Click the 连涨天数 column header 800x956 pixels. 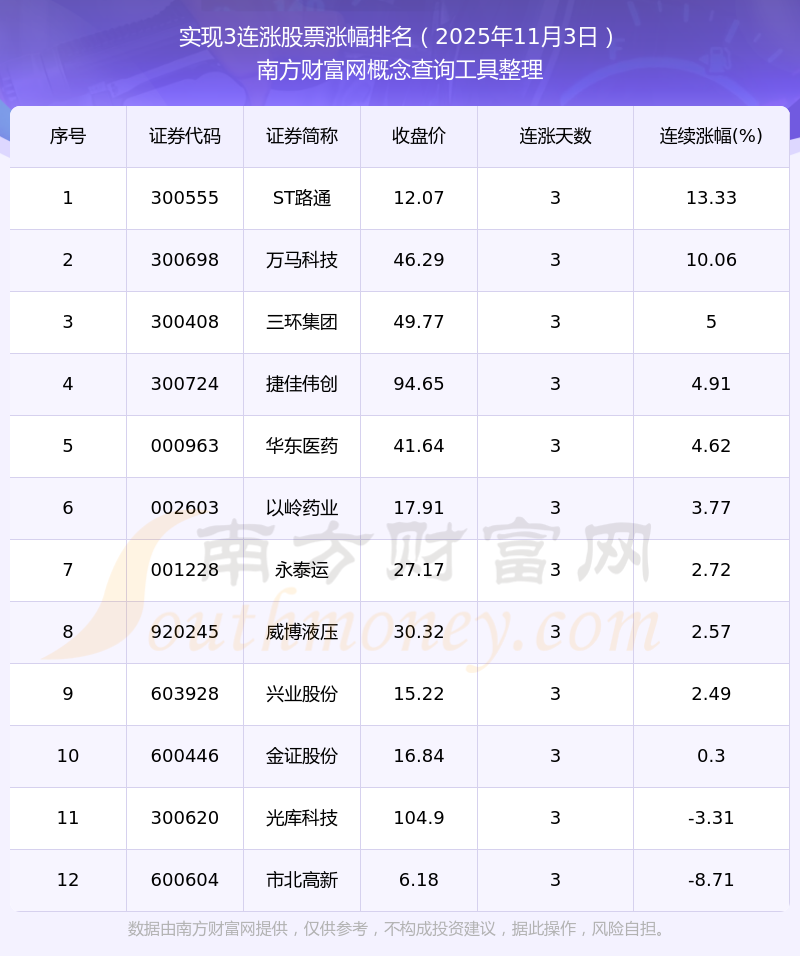[555, 136]
